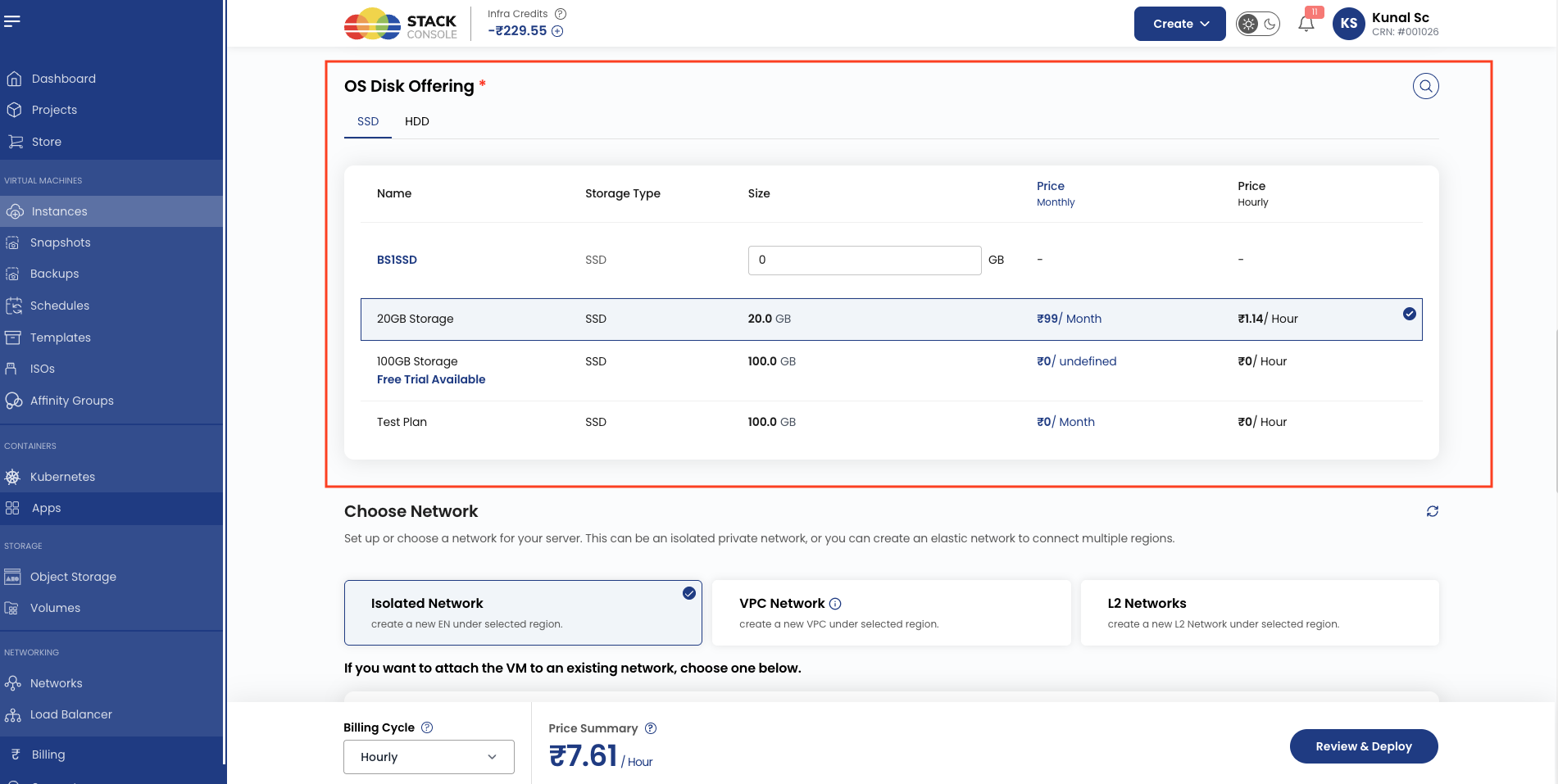
Task: Click the Templates sidebar icon
Action: 13,338
